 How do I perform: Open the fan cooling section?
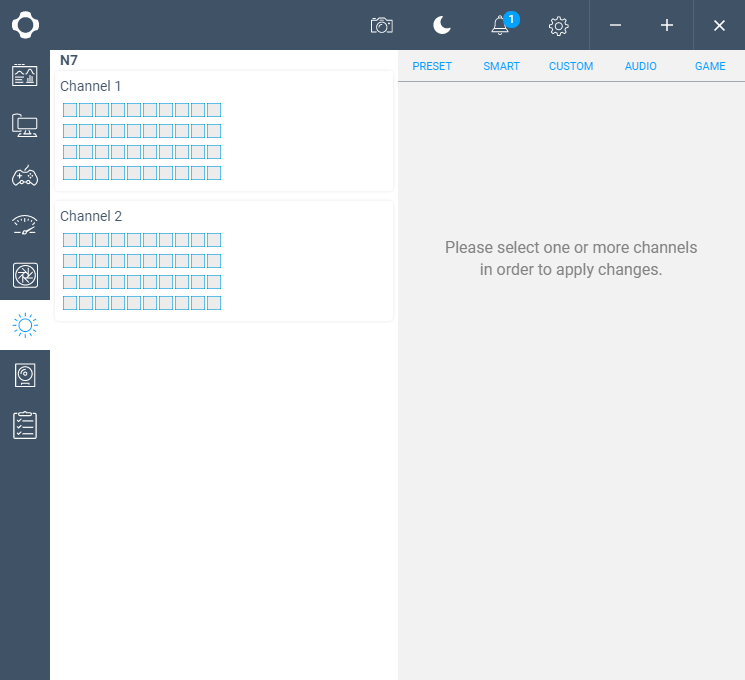tap(25, 275)
